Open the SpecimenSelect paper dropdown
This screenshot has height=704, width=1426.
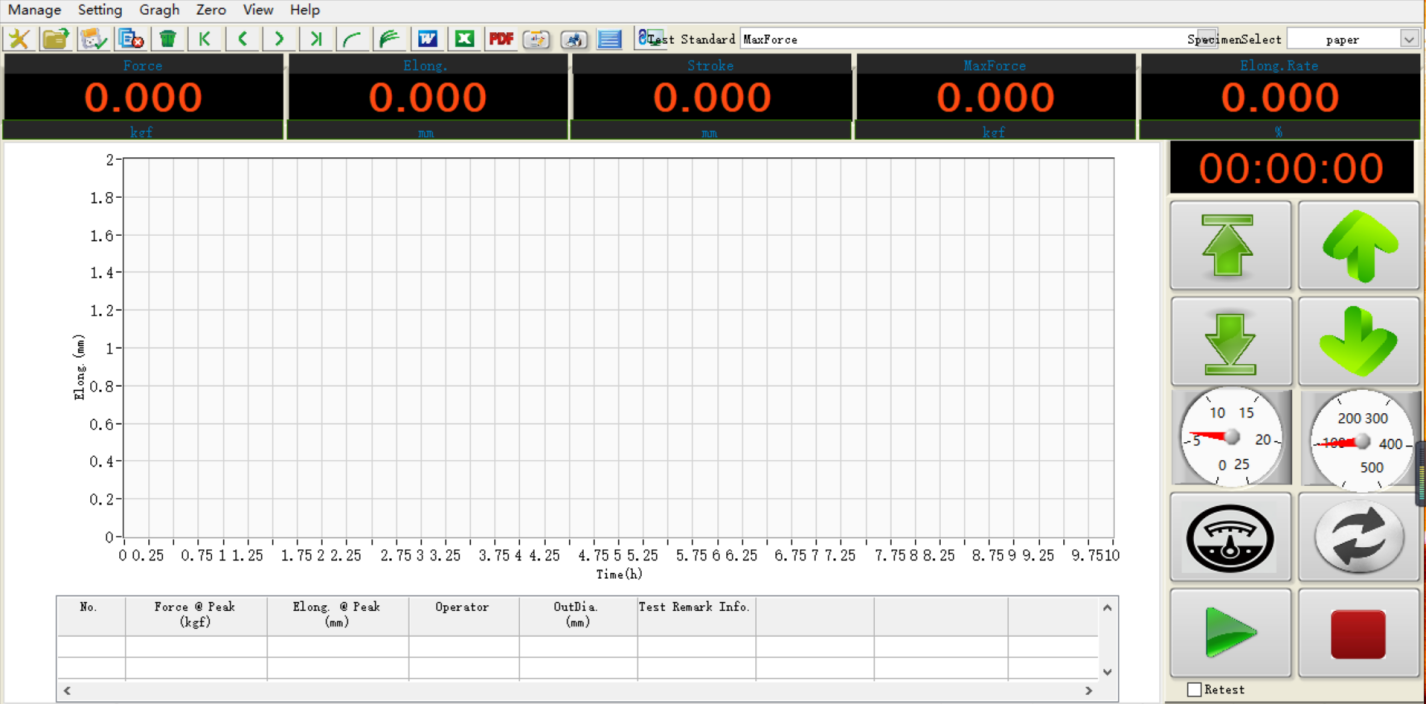click(1409, 39)
